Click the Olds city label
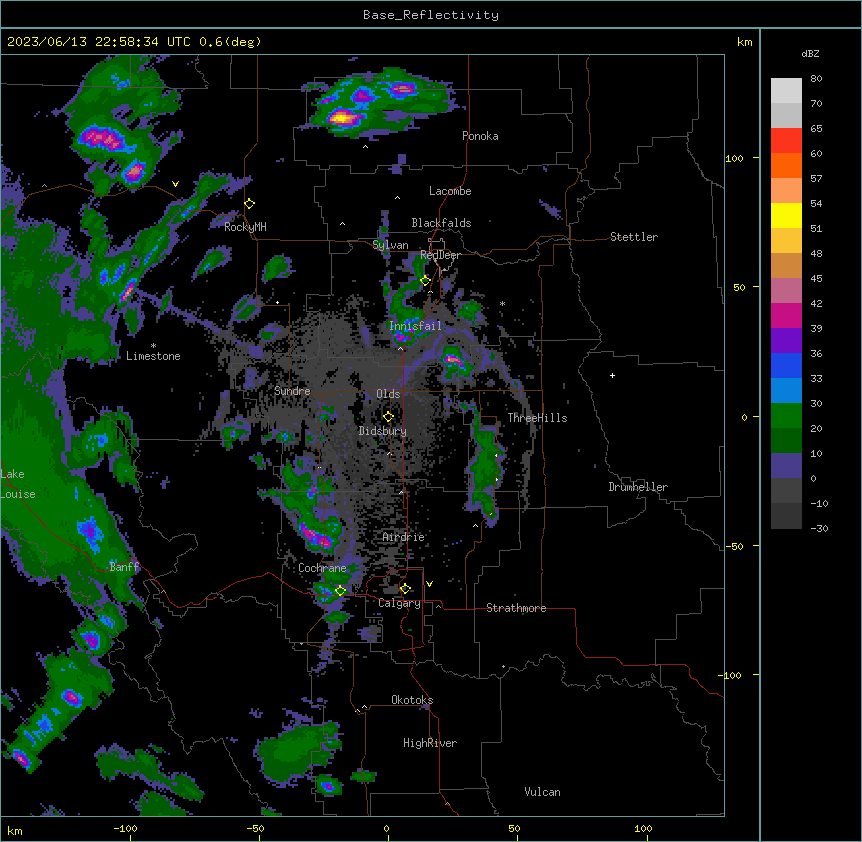862x842 pixels. click(388, 394)
